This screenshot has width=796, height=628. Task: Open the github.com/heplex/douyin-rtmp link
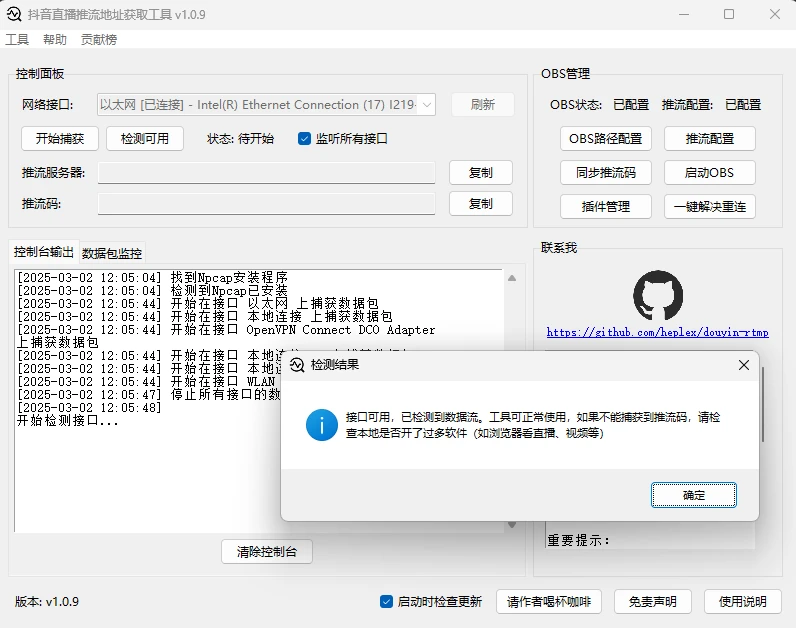pos(657,333)
